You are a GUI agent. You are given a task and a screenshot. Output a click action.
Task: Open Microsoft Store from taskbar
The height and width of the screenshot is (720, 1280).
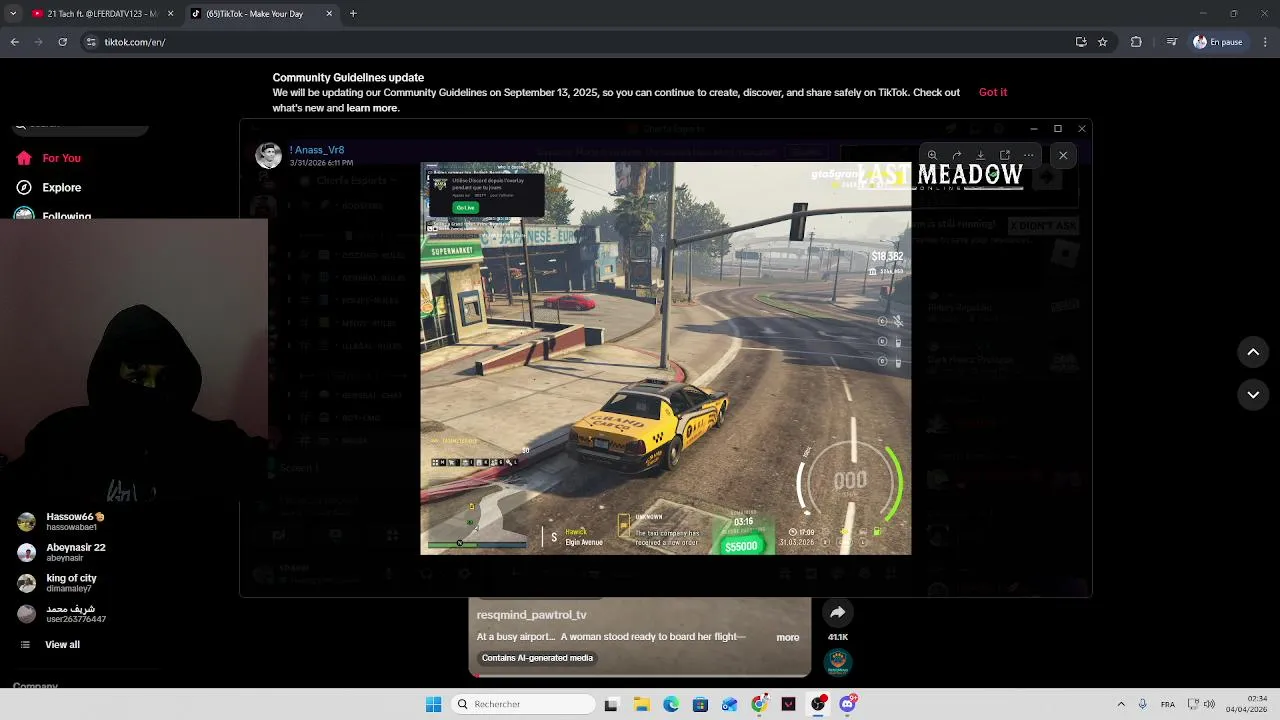tap(700, 704)
